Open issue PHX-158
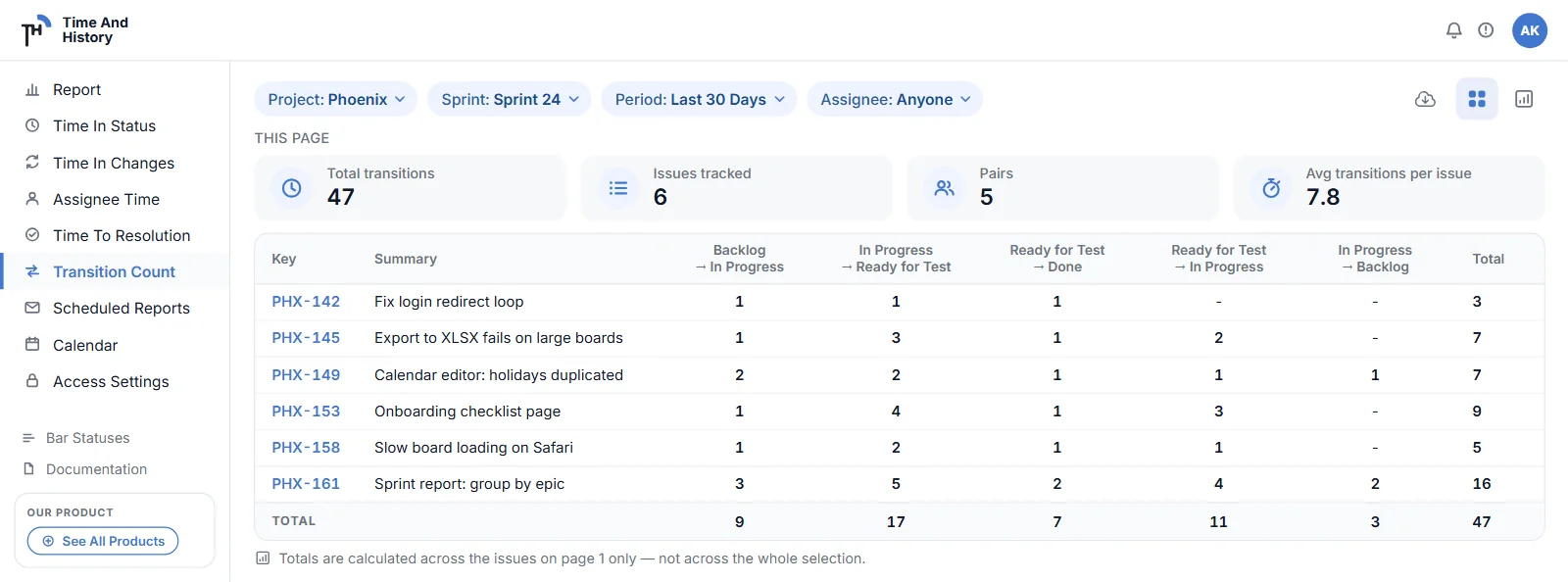 pos(306,448)
